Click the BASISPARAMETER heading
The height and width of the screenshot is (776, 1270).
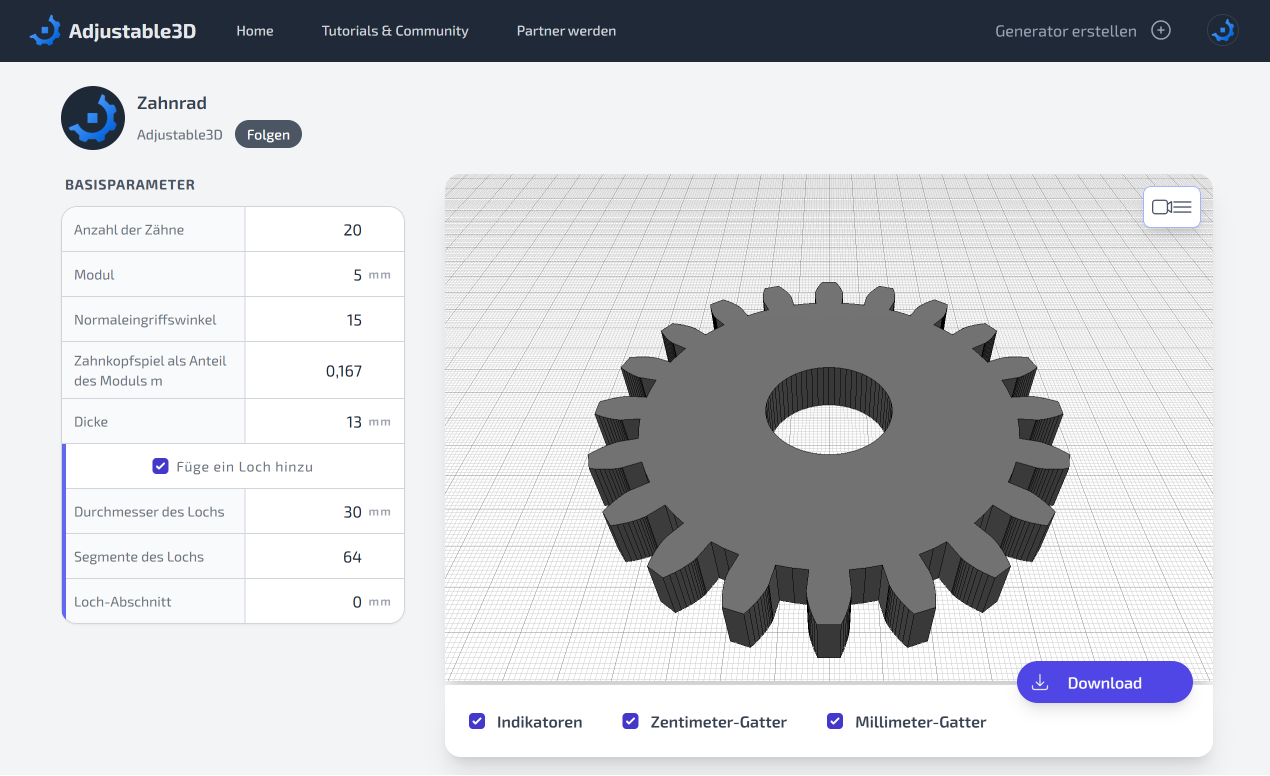pos(130,185)
